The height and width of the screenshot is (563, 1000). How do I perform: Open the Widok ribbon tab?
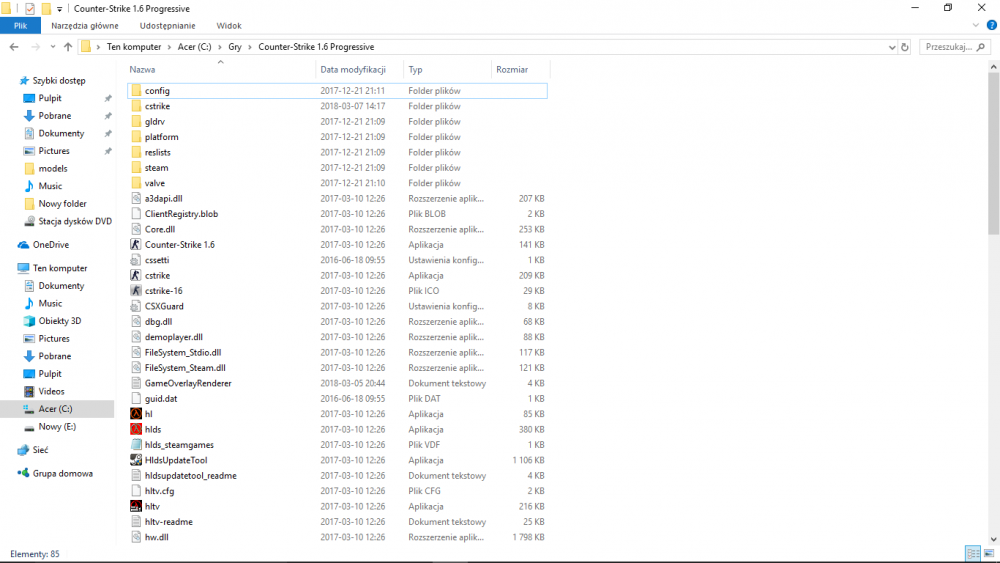coord(229,25)
